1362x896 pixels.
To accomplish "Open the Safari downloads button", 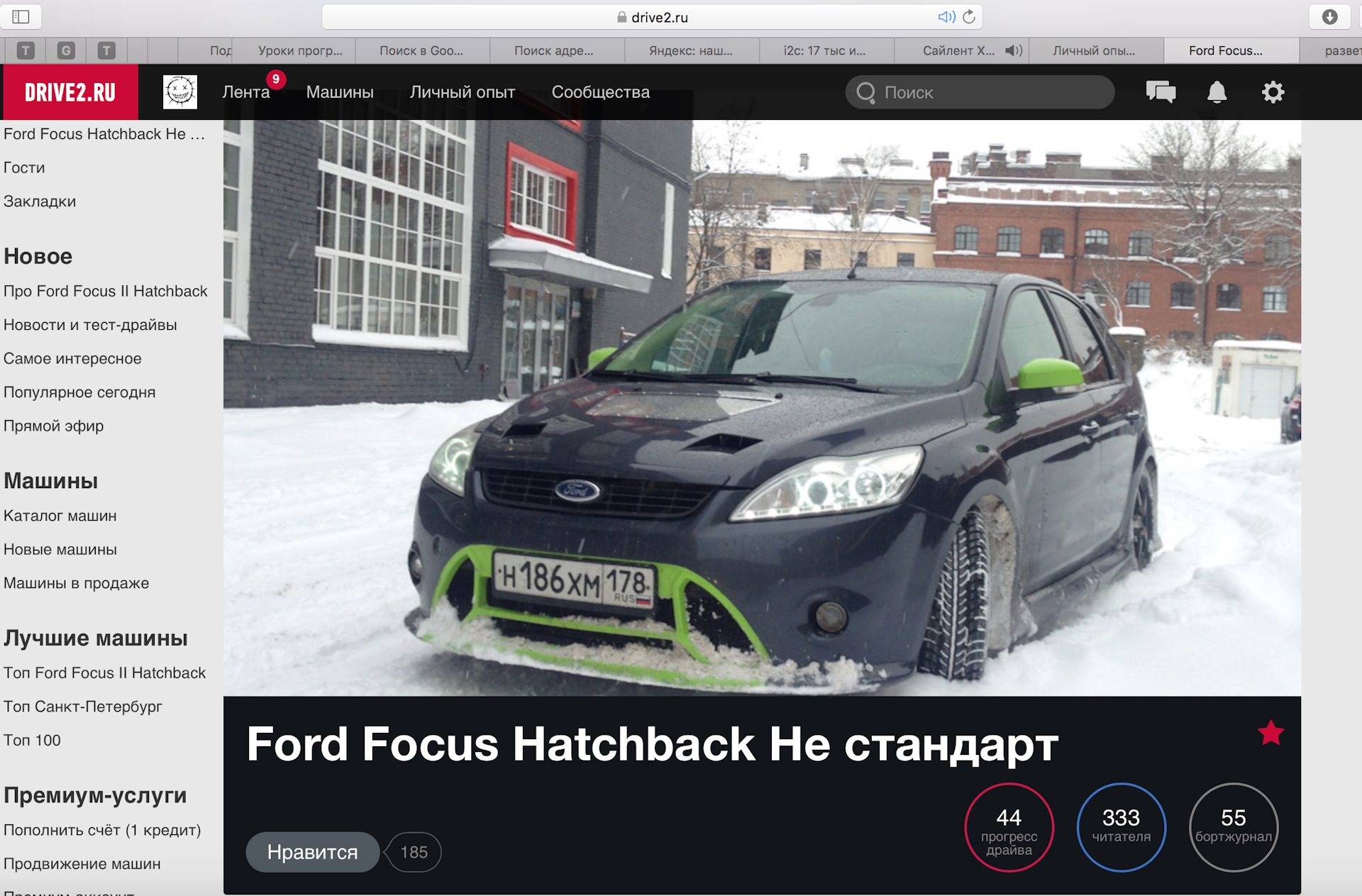I will point(1329,16).
